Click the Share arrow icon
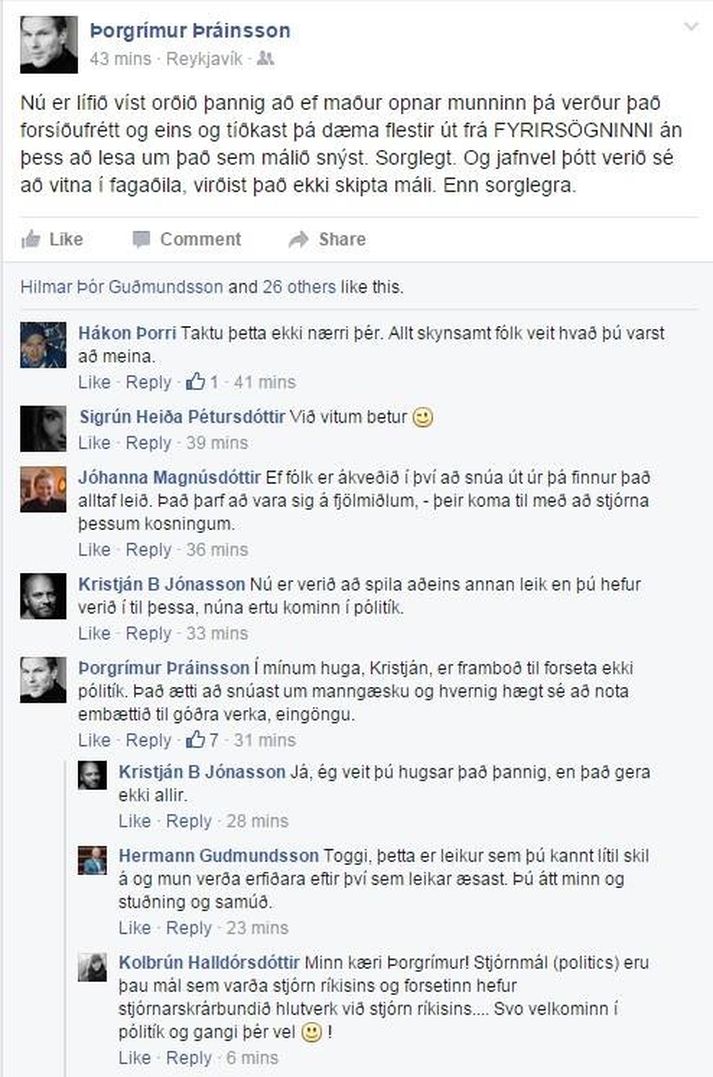The height and width of the screenshot is (1077, 713). 298,239
